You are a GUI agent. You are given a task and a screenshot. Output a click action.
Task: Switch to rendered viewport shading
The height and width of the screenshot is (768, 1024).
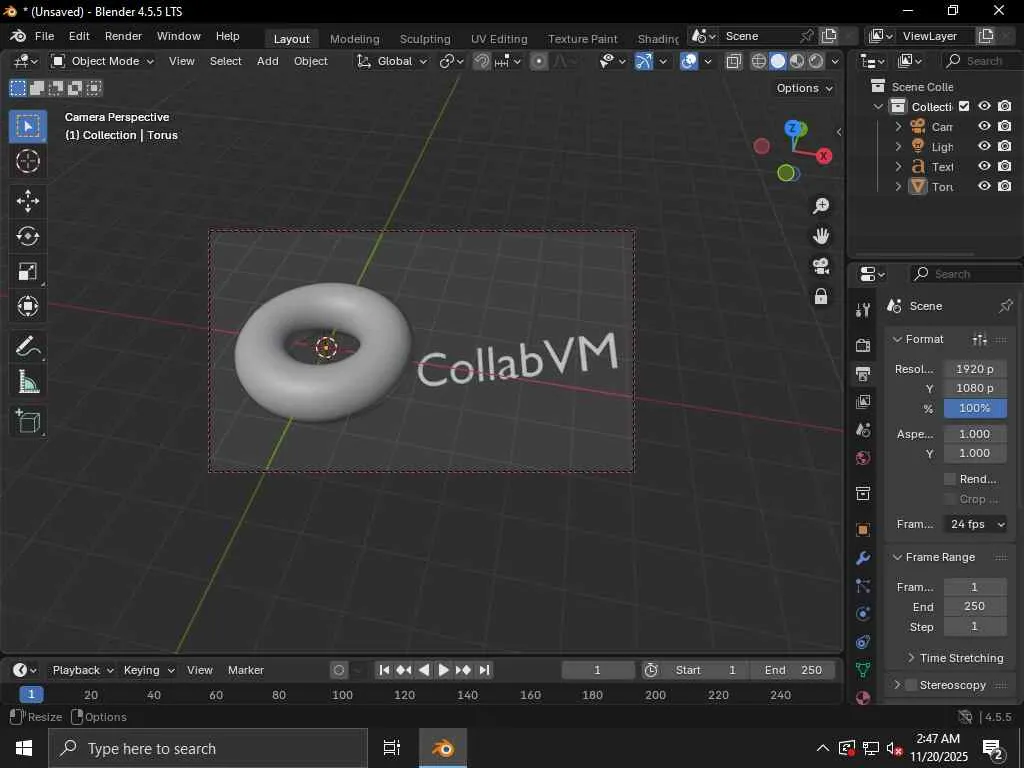click(x=816, y=61)
